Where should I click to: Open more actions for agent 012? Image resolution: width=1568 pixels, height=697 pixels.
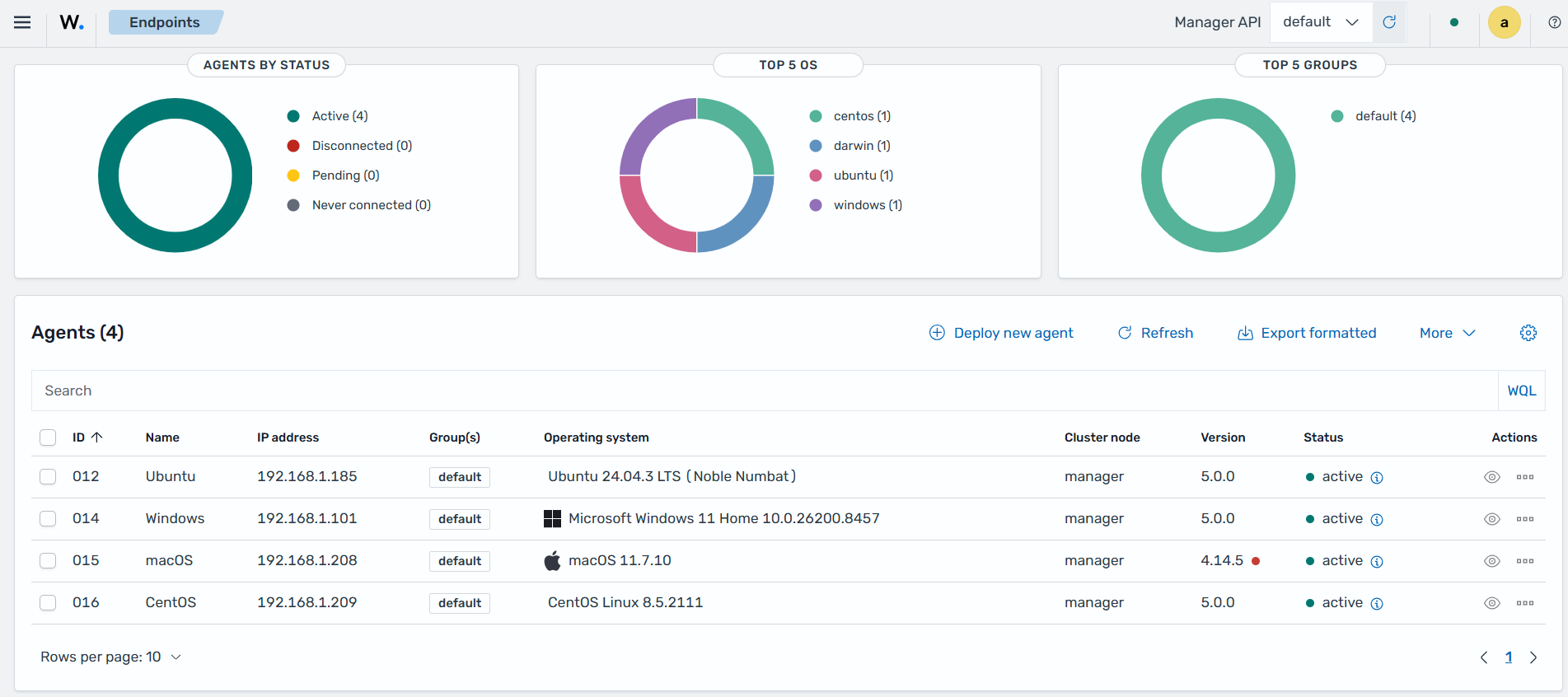1525,477
